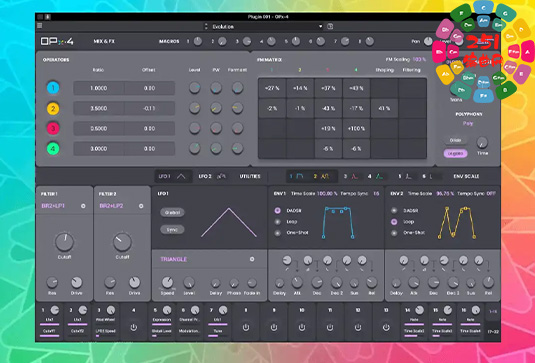Select One-Shot mode for ENV 2
Image resolution: width=535 pixels, height=363 pixels.
pyautogui.click(x=394, y=233)
